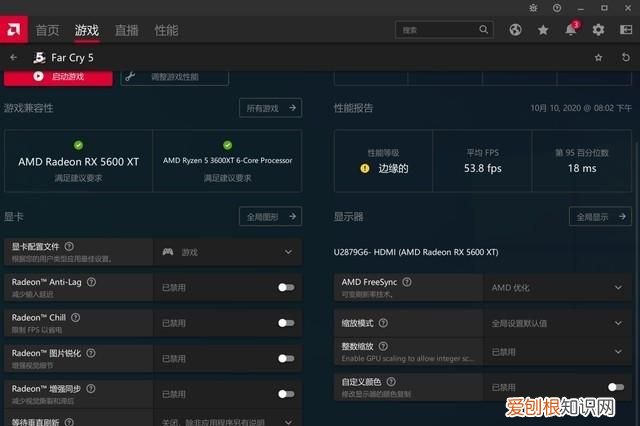Viewport: 640px width, 426px height.
Task: Click the 53.8 fps average value
Action: click(x=482, y=168)
